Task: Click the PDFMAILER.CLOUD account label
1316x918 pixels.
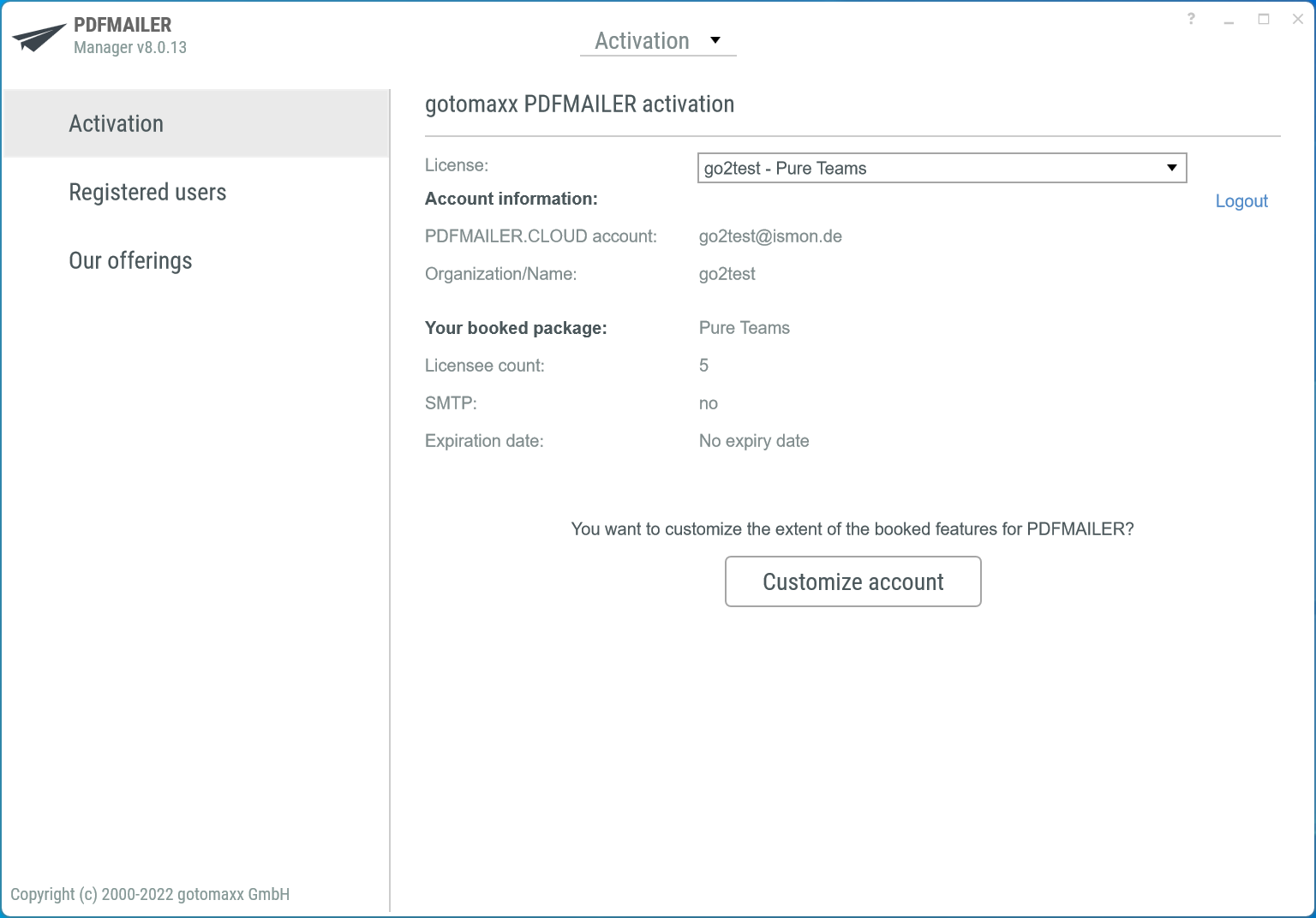Action: point(541,236)
